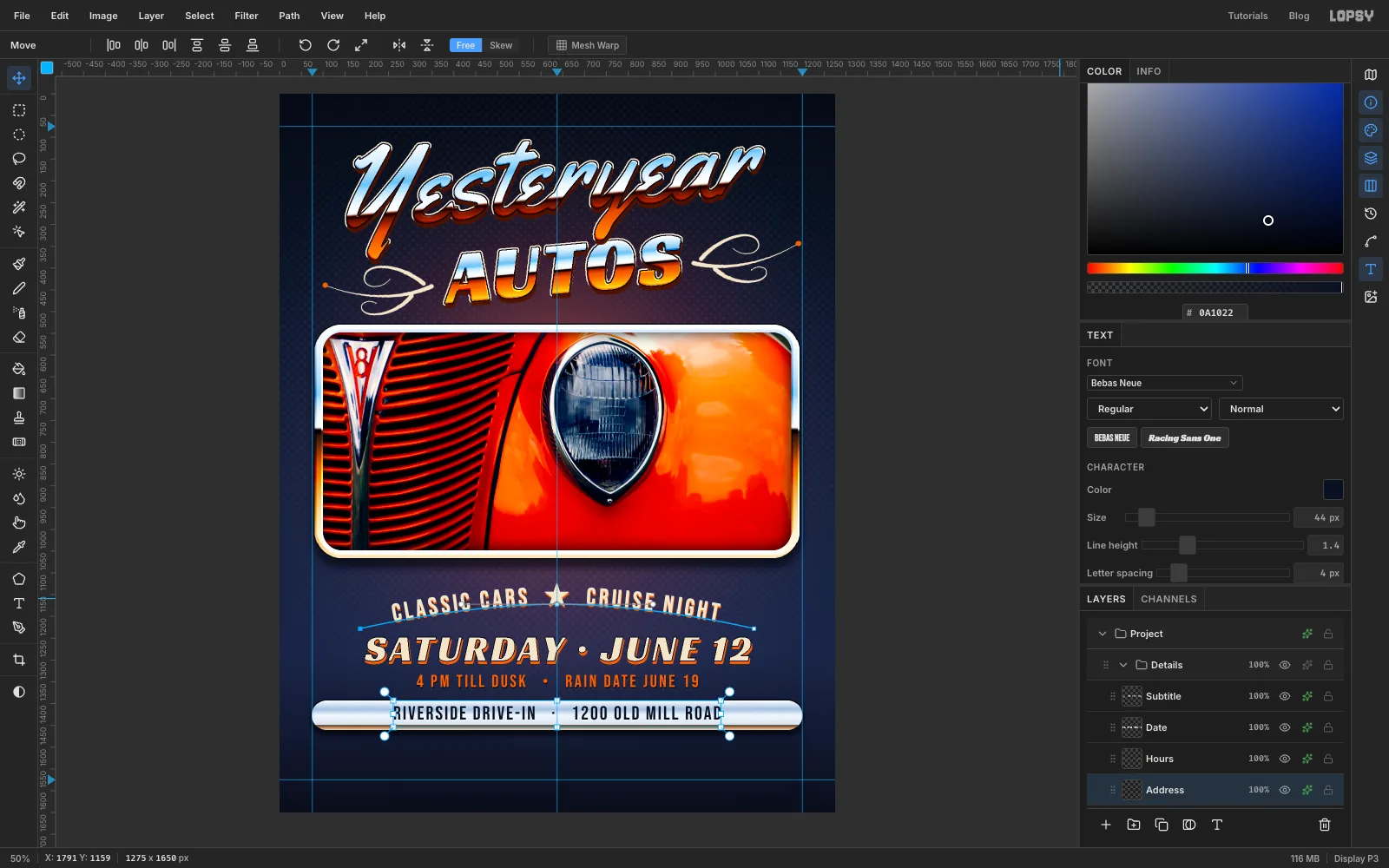Viewport: 1389px width, 868px height.
Task: Select the Lasso tool
Action: click(x=19, y=159)
